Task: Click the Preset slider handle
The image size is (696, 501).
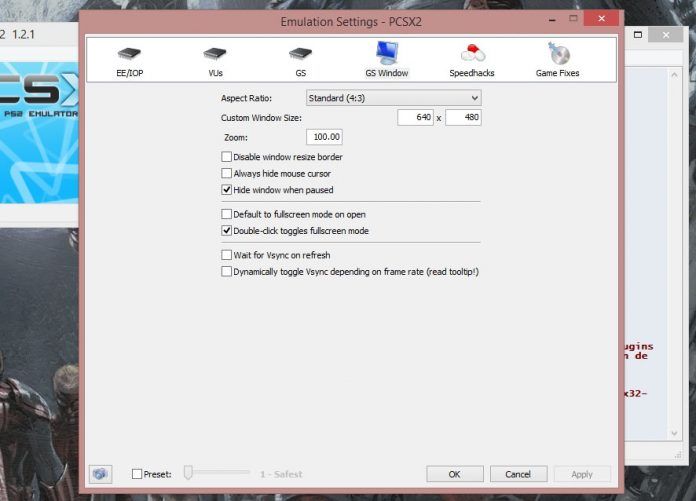Action: (188, 473)
